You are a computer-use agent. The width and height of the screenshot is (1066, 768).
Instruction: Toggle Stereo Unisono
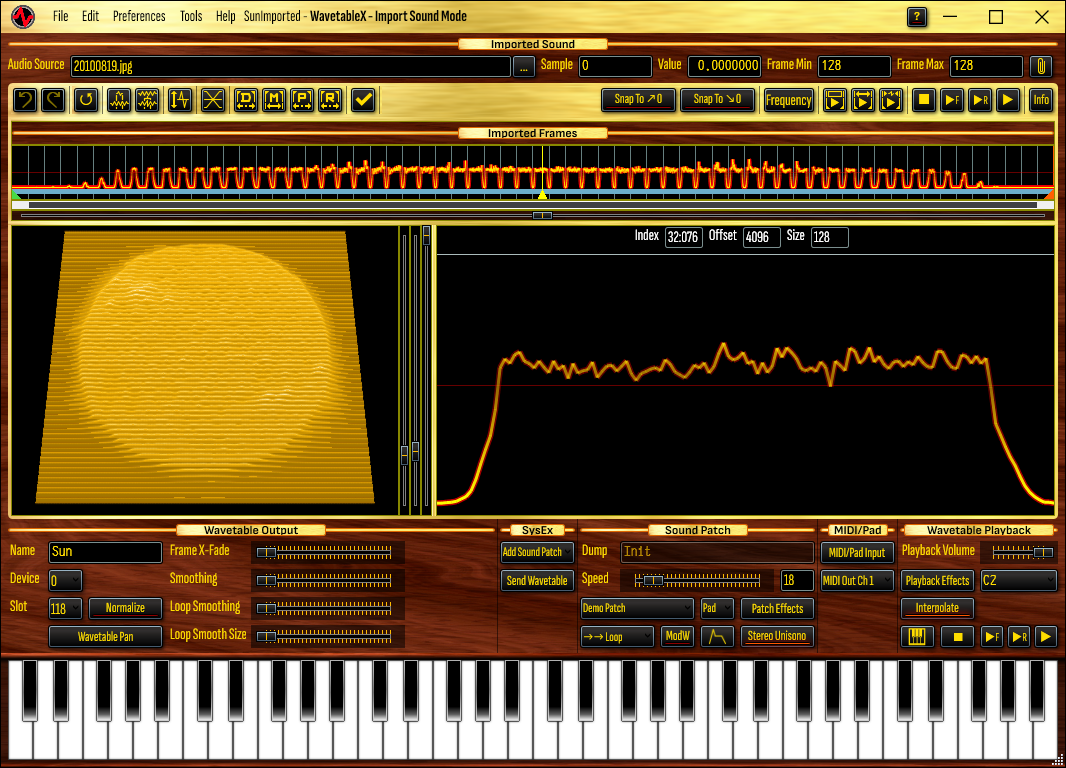point(776,636)
